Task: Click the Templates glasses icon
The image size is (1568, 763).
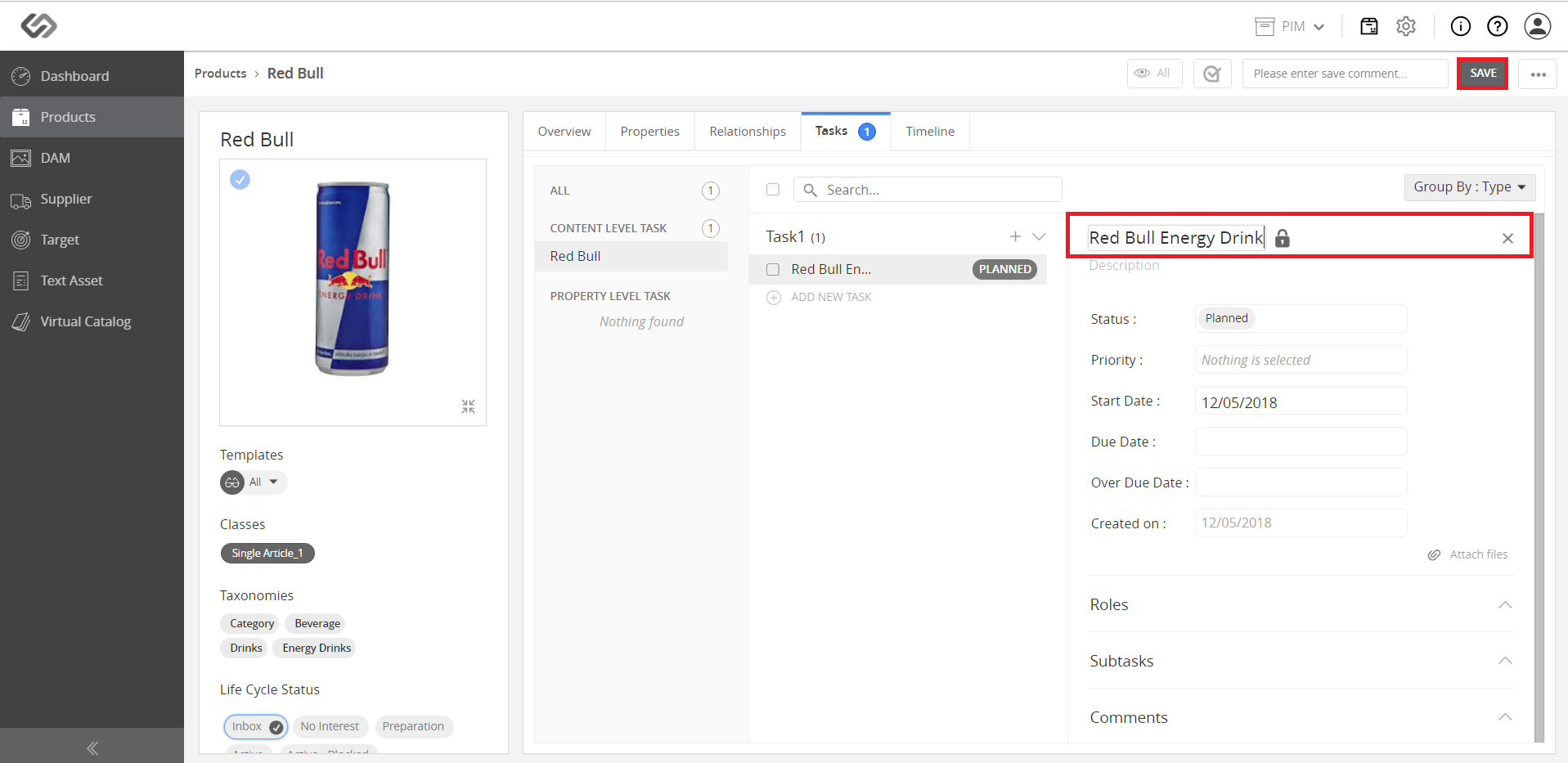Action: tap(232, 482)
